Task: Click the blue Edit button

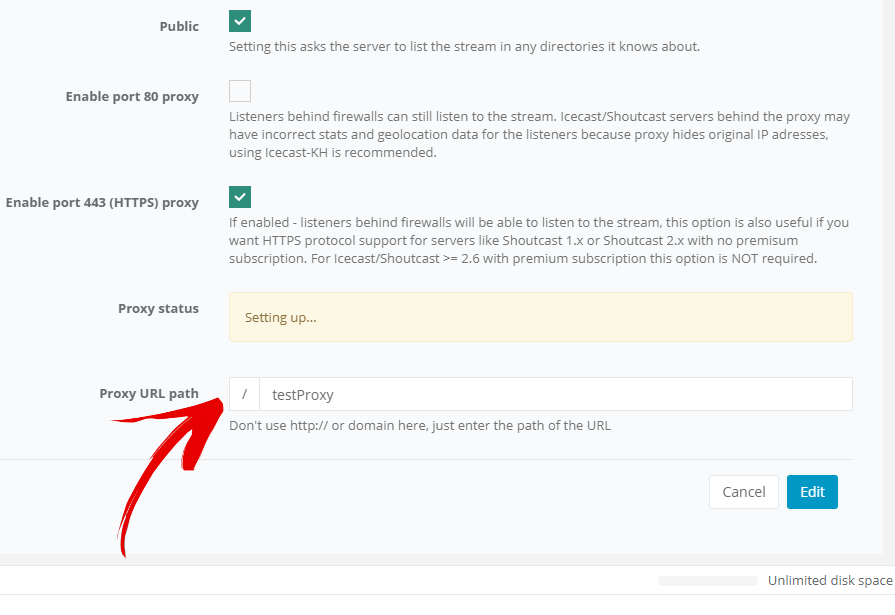Action: tap(812, 492)
